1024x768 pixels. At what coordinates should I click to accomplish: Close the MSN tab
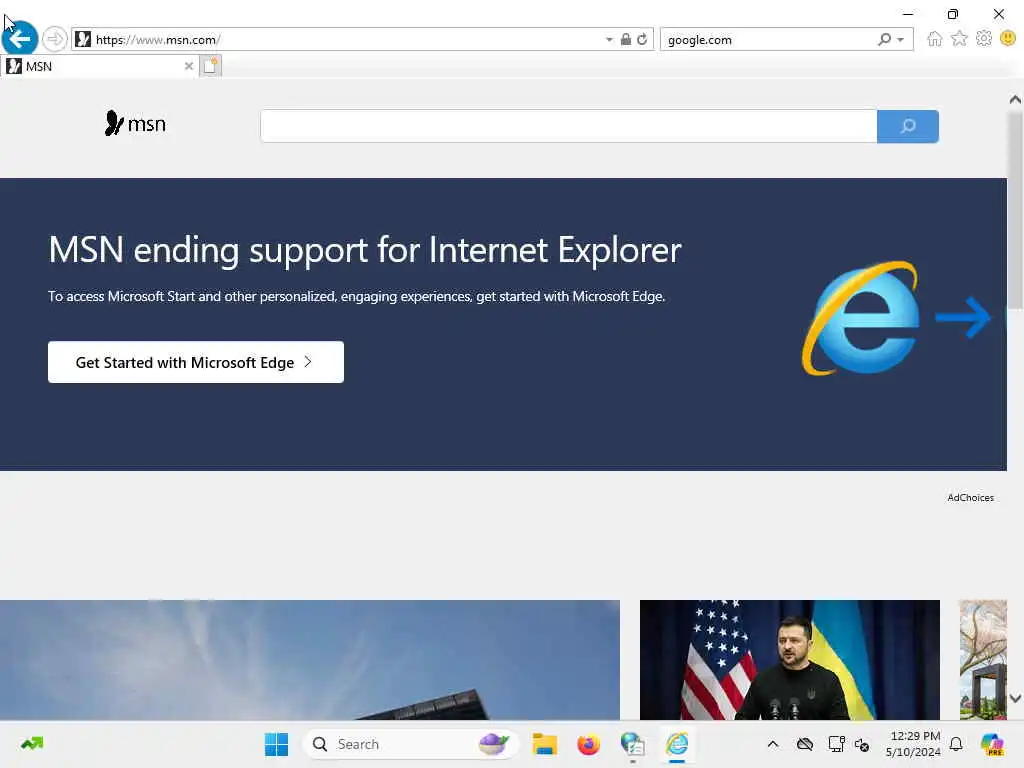[x=189, y=66]
